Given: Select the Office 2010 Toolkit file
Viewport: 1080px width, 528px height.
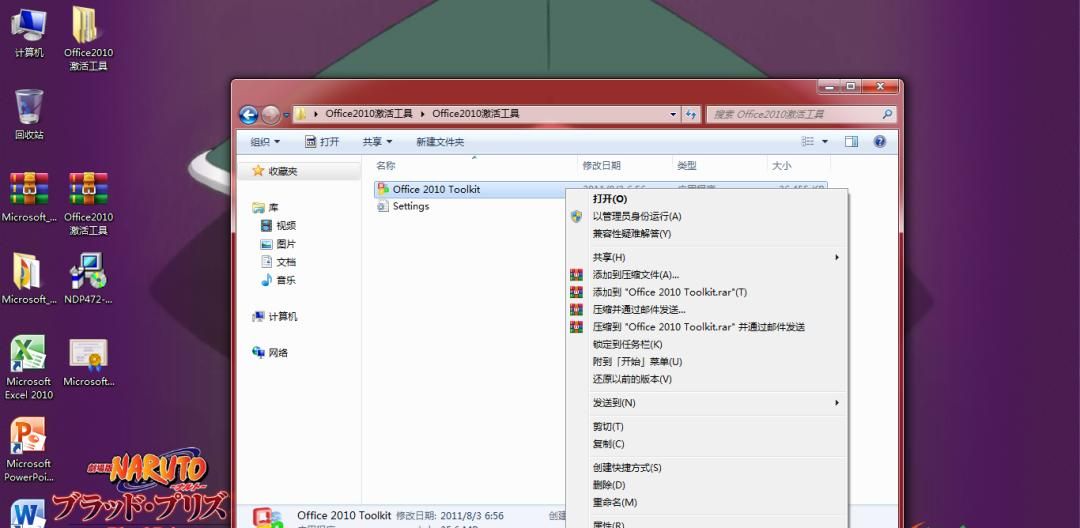Looking at the screenshot, I should 436,189.
